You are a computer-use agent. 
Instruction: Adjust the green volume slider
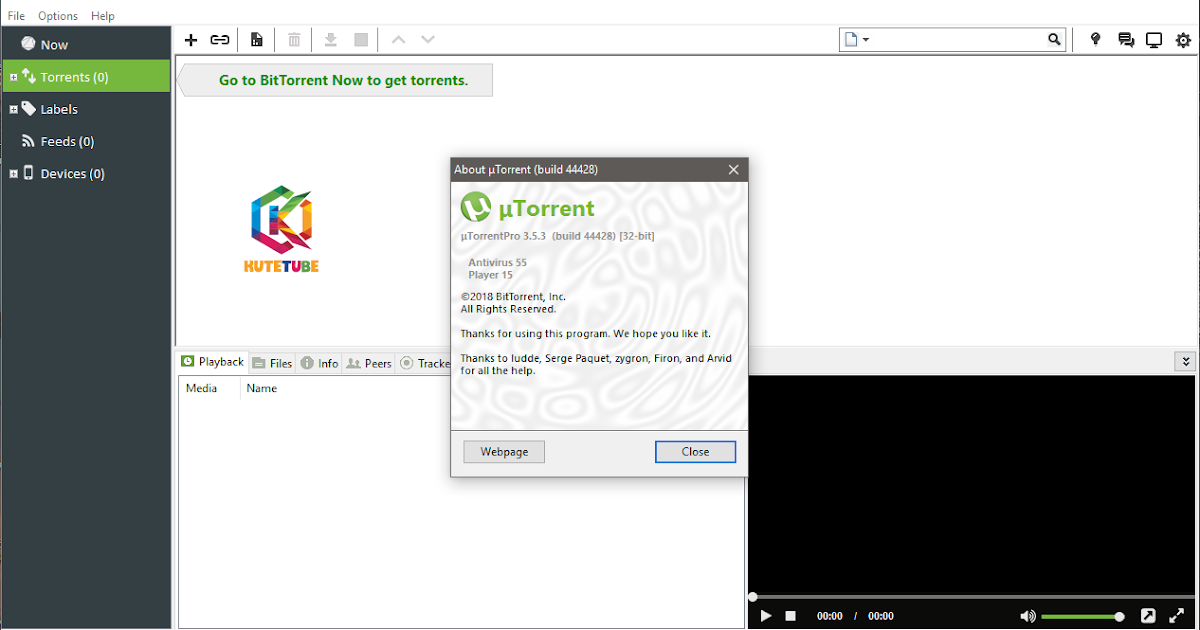click(x=1082, y=616)
